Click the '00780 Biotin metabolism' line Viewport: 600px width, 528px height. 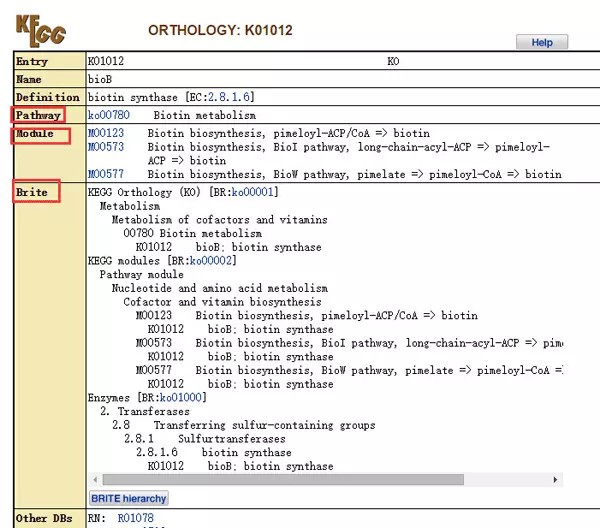coord(193,233)
